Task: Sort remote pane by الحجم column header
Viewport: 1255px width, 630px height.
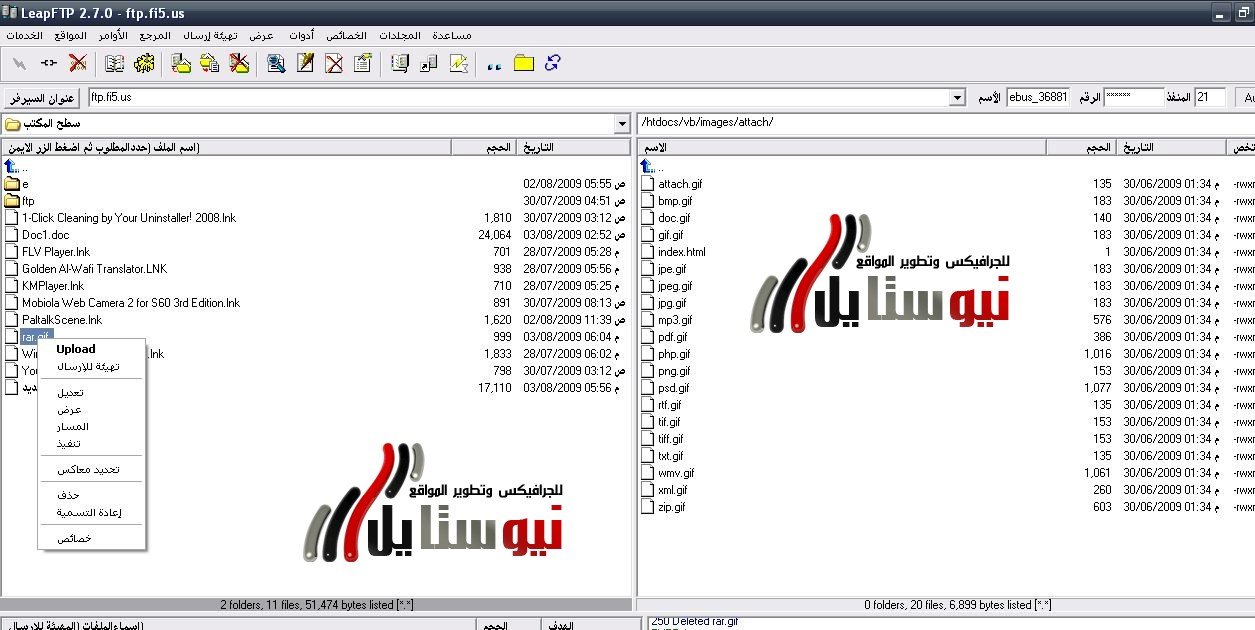Action: tap(1081, 147)
